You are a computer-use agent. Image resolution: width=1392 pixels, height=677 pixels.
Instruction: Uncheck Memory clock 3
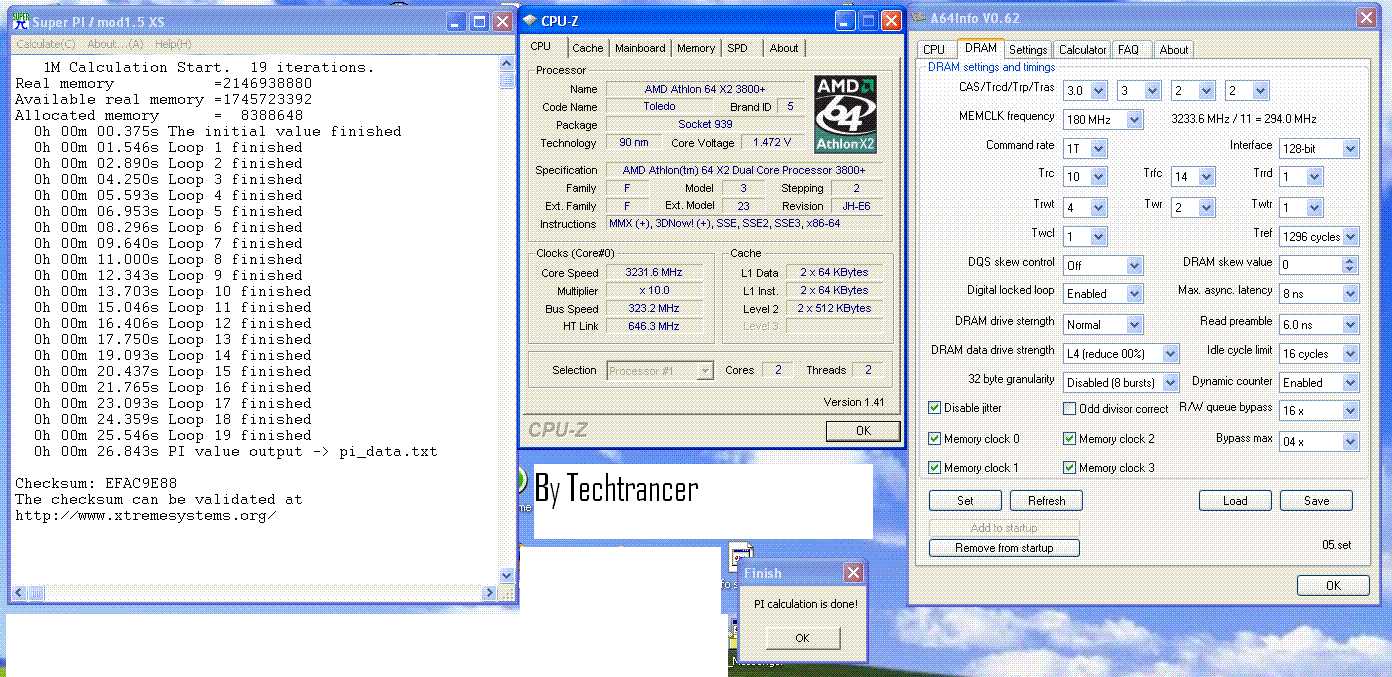tap(1070, 467)
